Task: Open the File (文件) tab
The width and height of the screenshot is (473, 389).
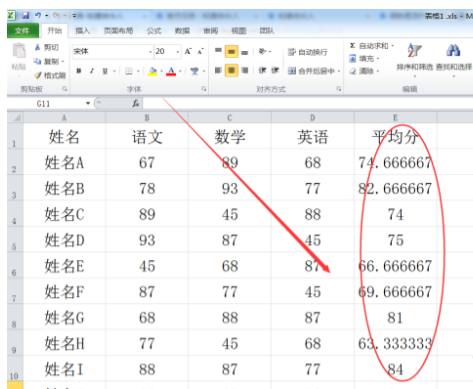Action: (22, 31)
